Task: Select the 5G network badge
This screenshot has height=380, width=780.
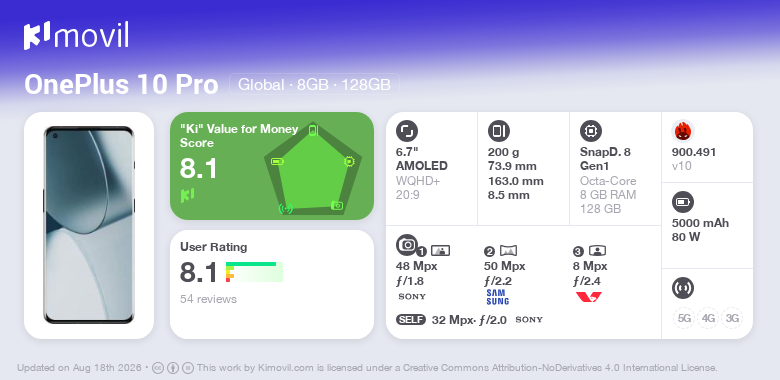Action: [x=684, y=318]
